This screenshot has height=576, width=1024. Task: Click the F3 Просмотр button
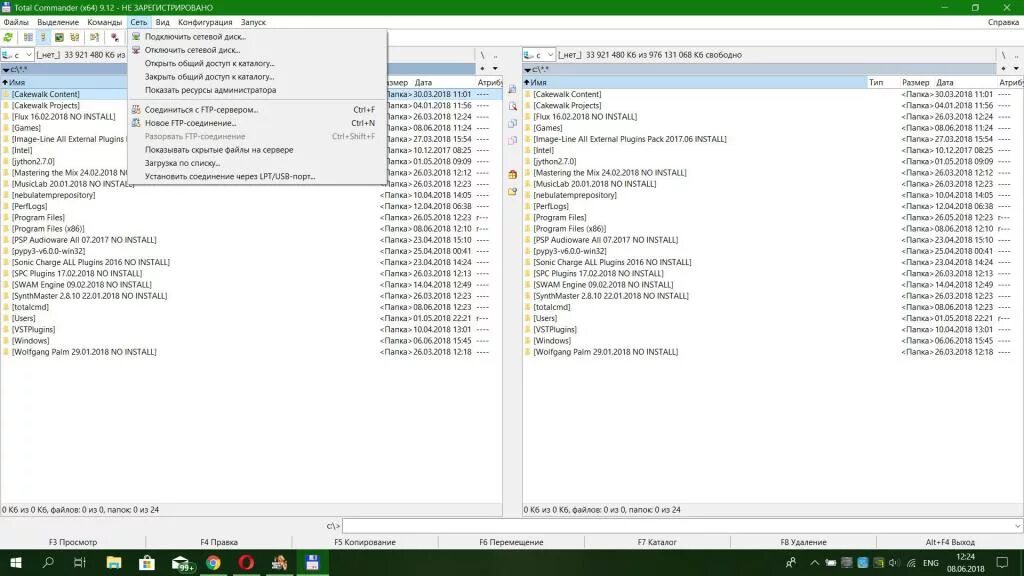72,542
